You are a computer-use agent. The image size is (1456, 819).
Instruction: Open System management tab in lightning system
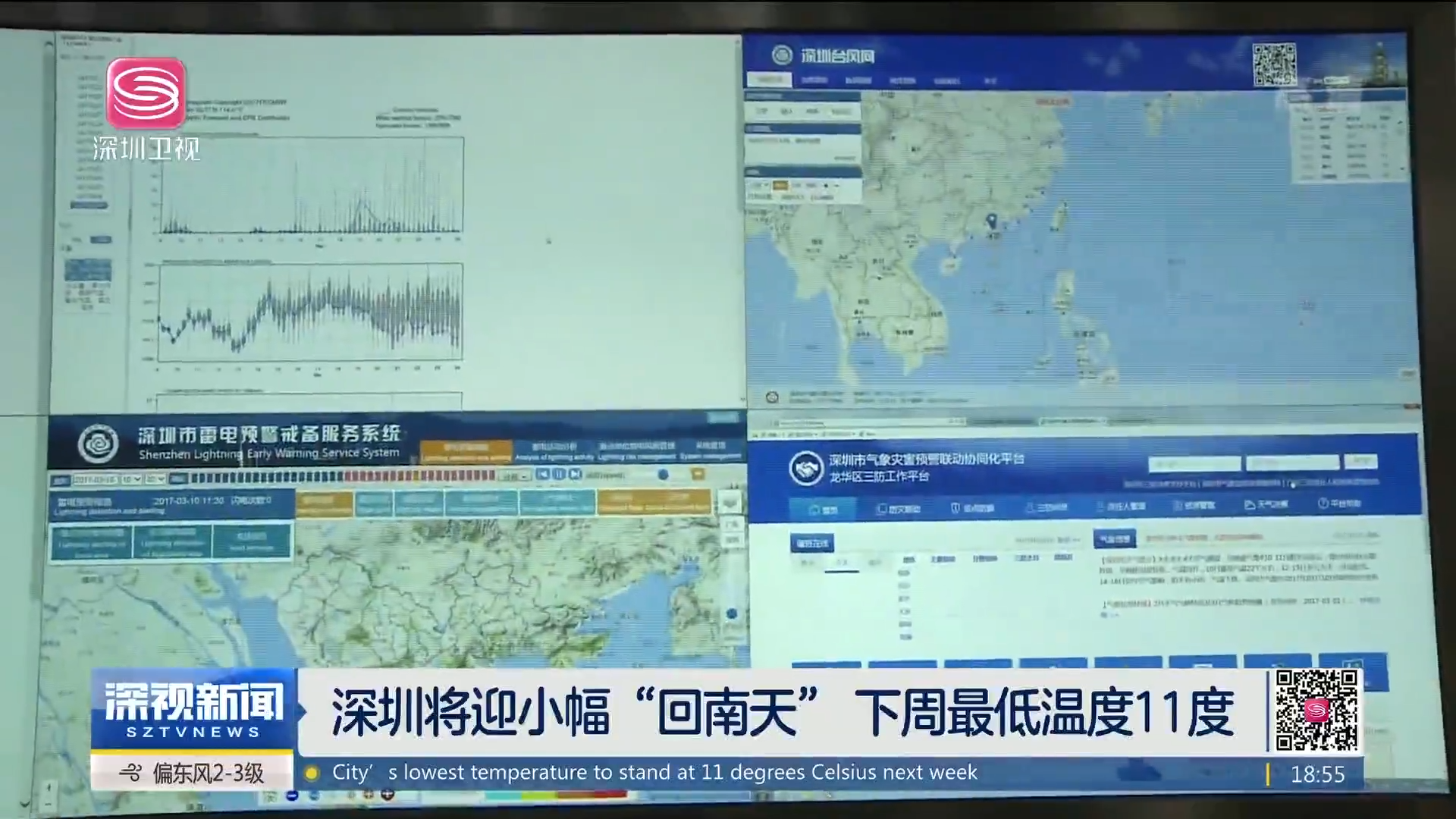coord(711,450)
